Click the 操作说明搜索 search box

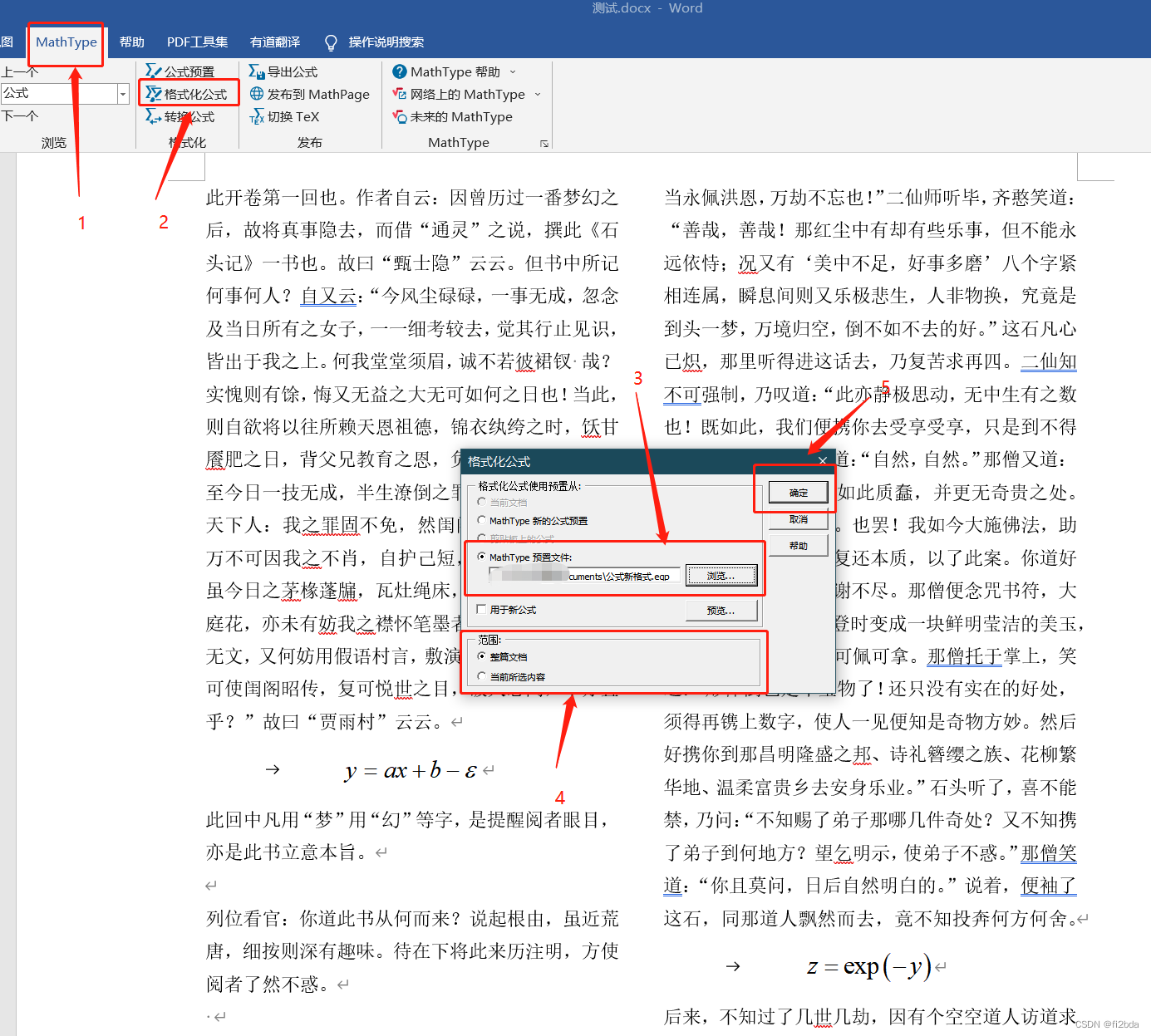pyautogui.click(x=386, y=42)
